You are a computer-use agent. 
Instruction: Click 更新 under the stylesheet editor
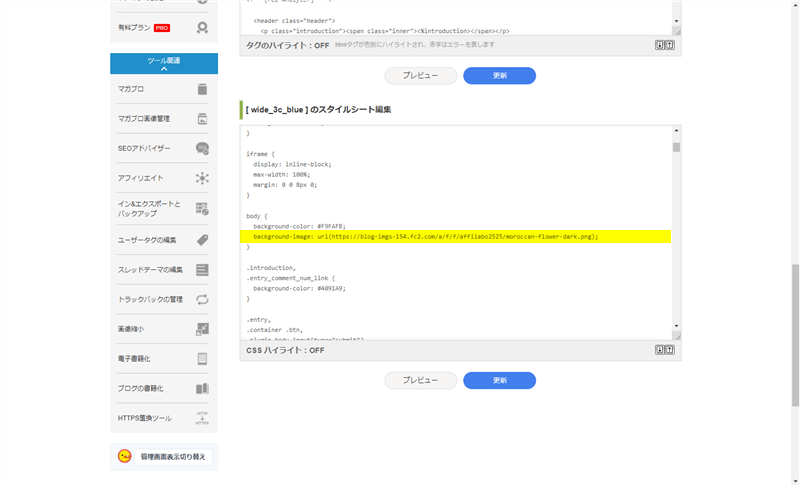pos(499,380)
